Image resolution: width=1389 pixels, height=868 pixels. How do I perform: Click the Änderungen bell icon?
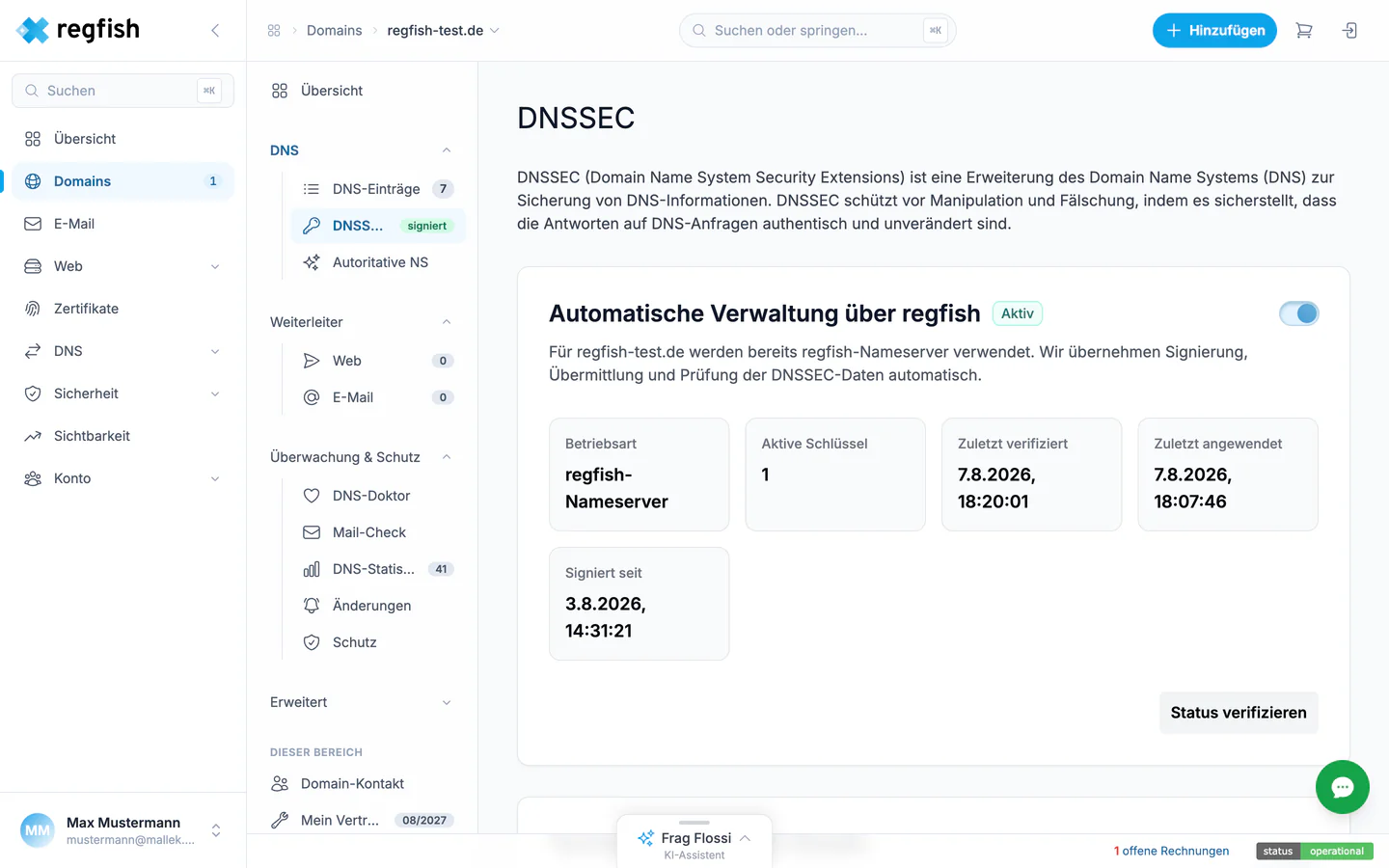click(312, 606)
